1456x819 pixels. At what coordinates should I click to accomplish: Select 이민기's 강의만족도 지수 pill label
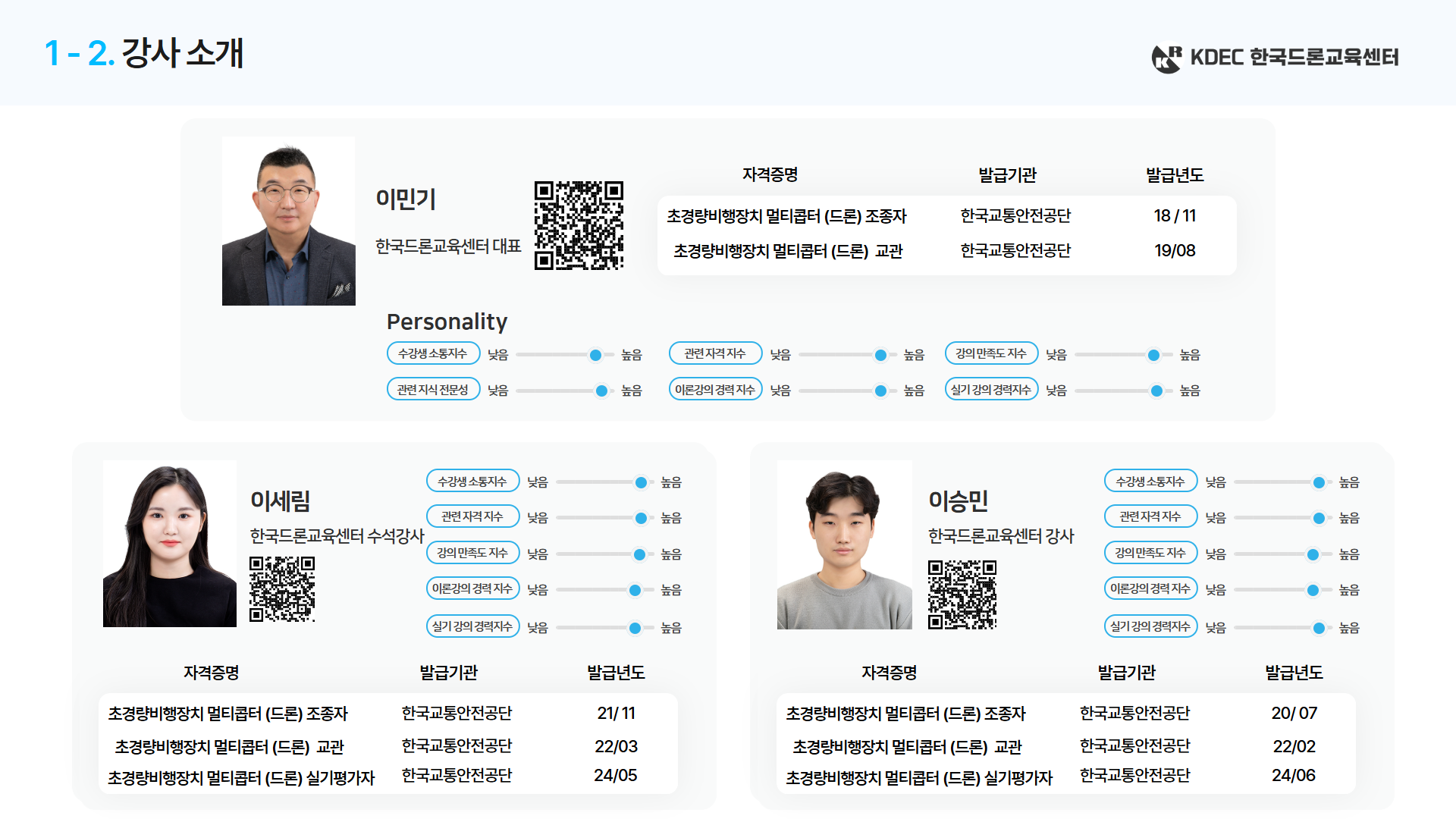991,353
